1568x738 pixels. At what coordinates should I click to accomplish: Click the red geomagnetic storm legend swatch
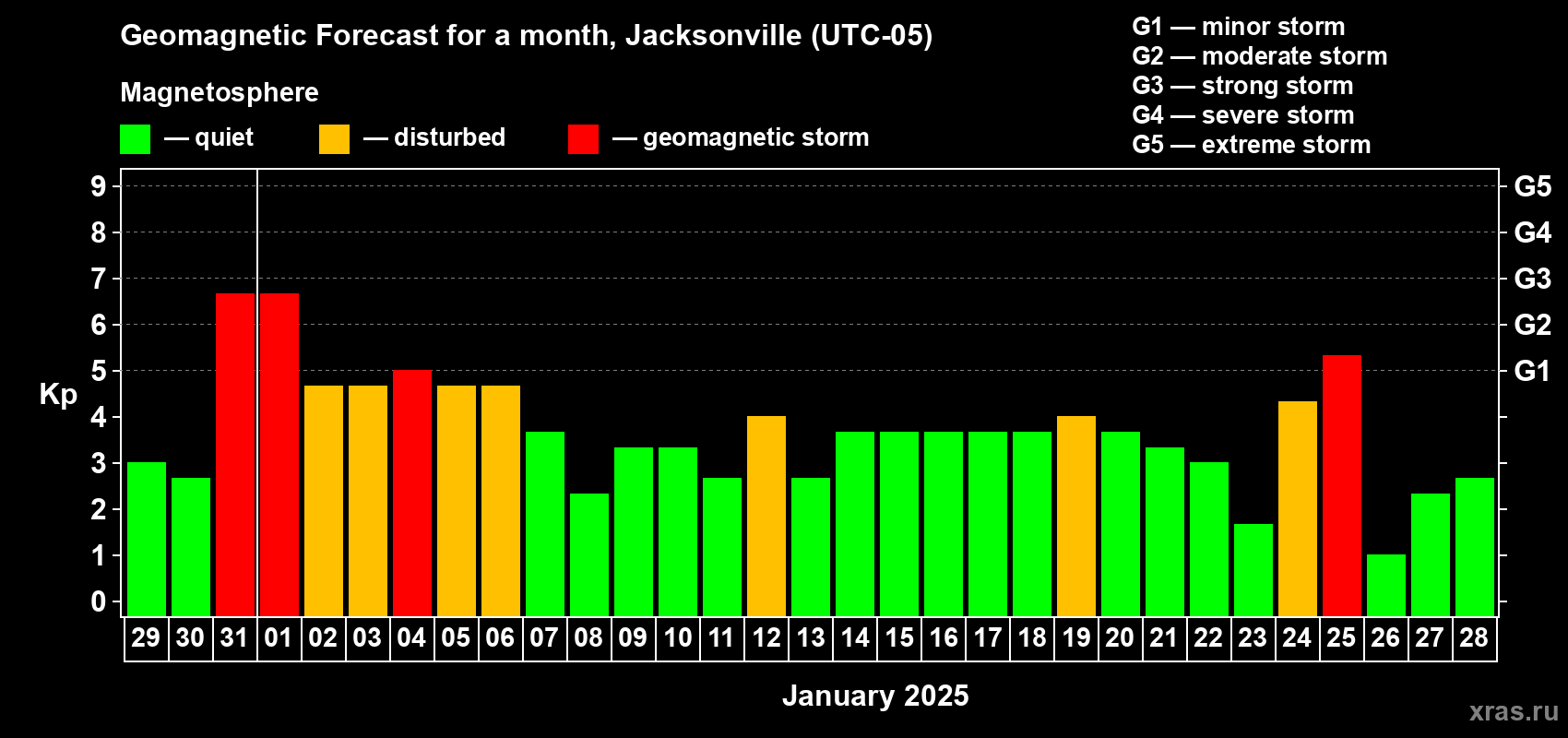[x=583, y=139]
